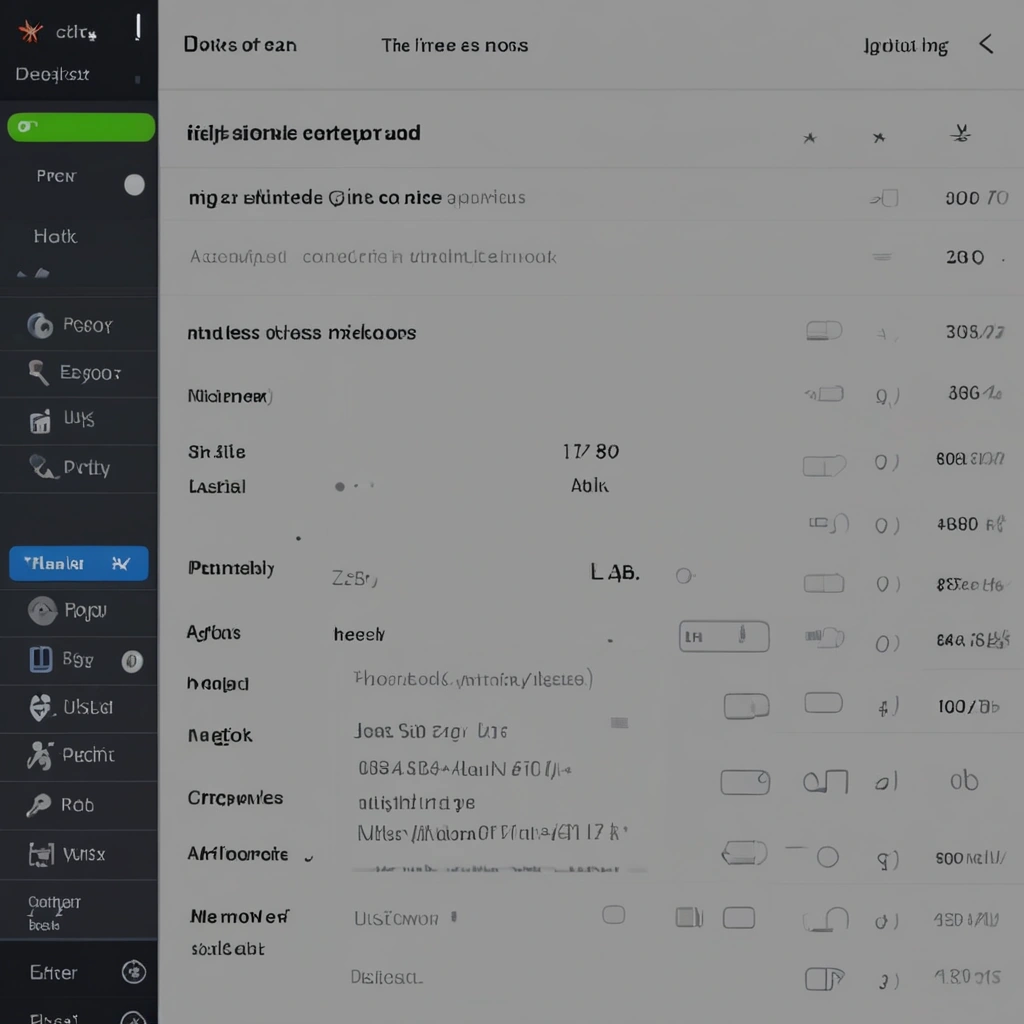The height and width of the screenshot is (1024, 1024).
Task: Expand the chevron beside Arilooroite
Action: point(309,858)
